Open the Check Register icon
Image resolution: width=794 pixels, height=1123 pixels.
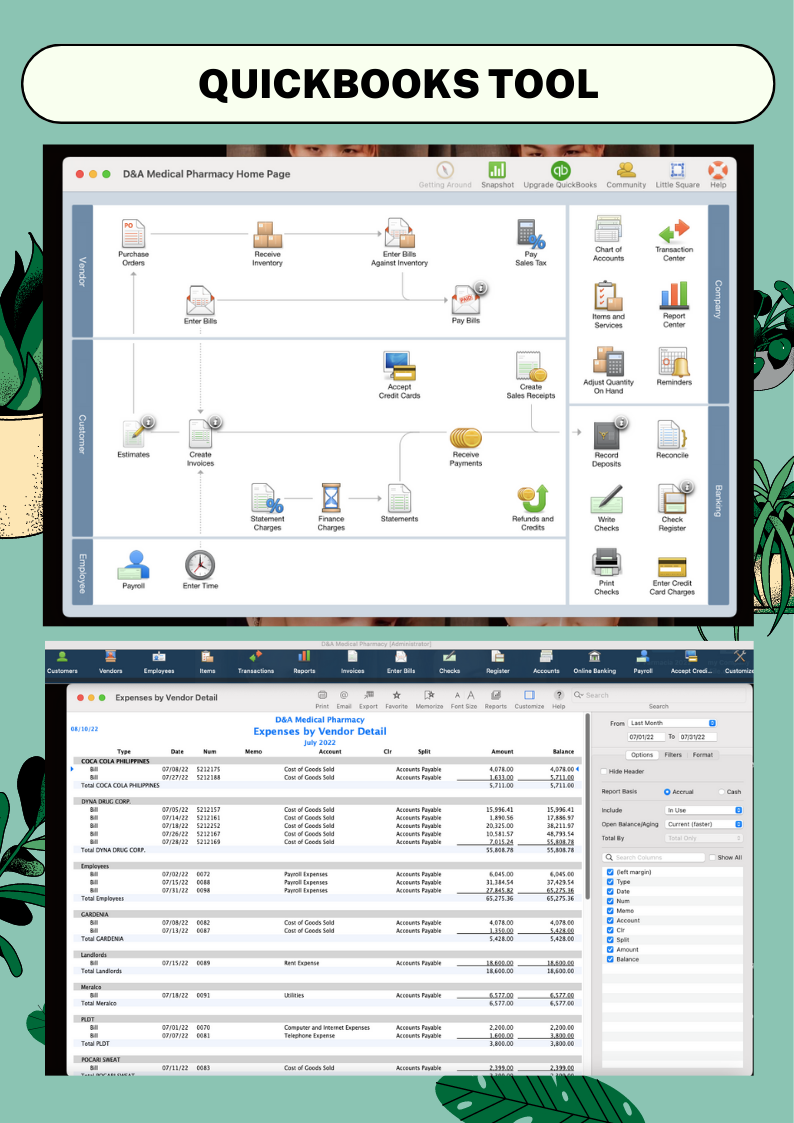click(672, 499)
